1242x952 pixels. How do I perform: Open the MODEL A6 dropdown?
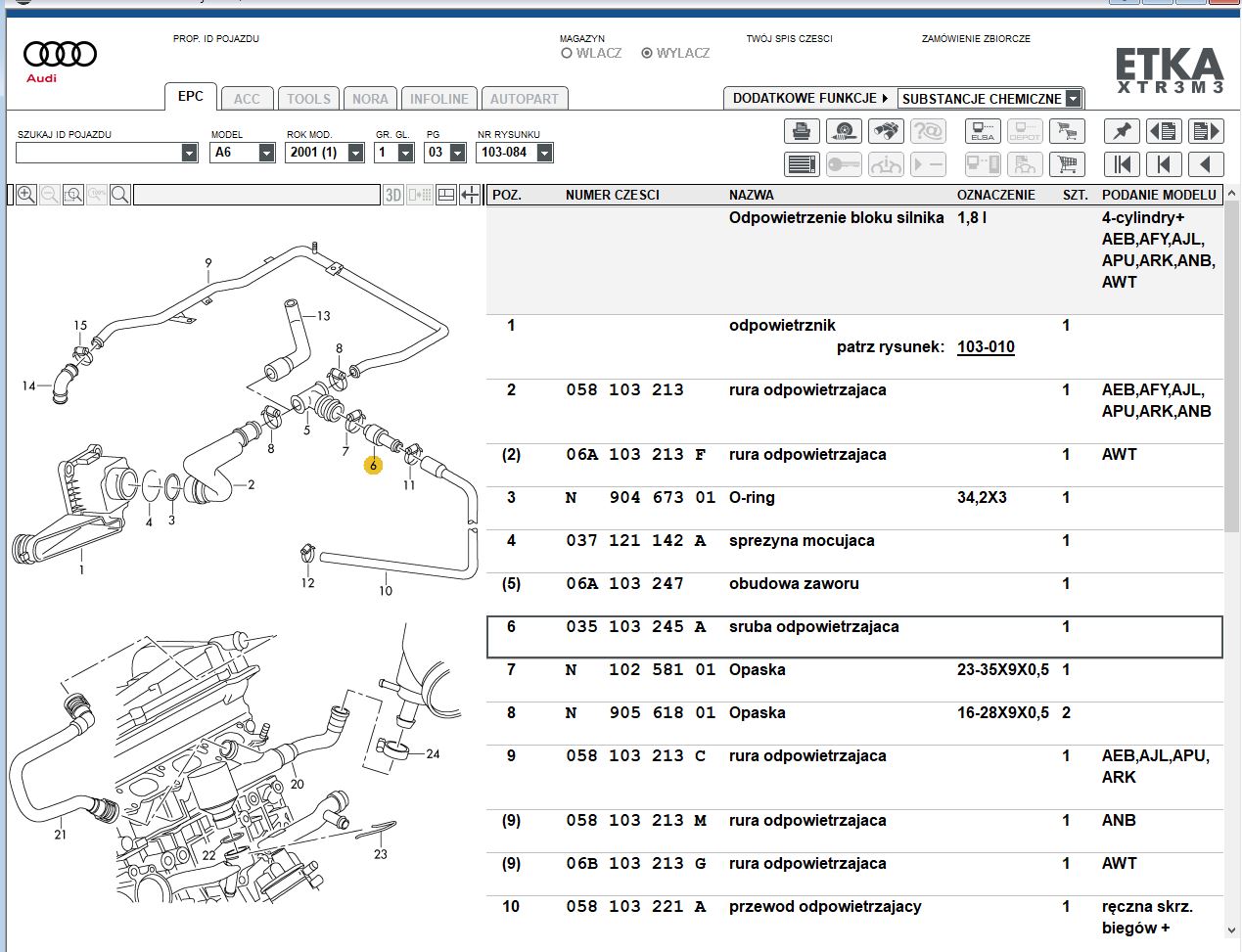266,153
